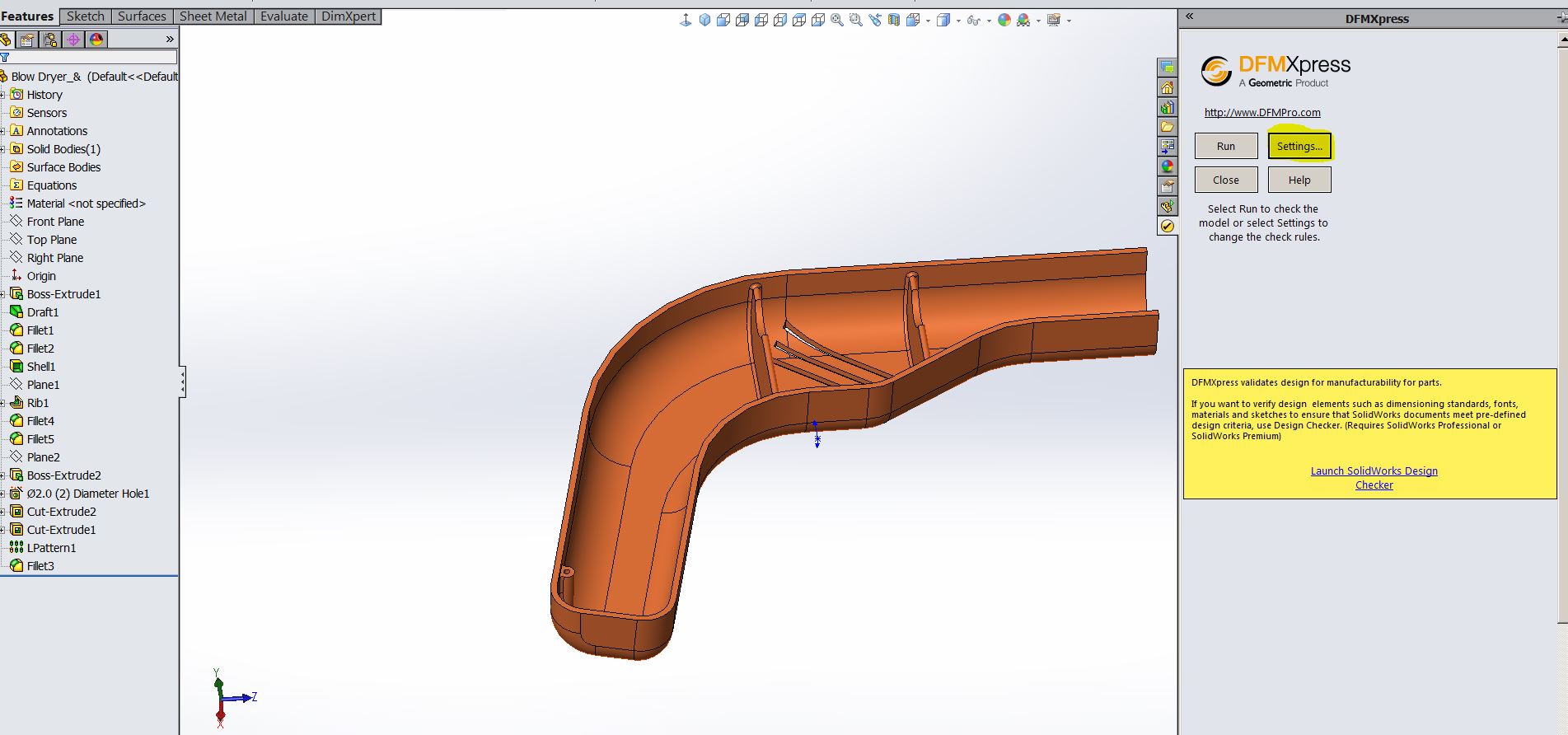The width and height of the screenshot is (1568, 735).
Task: Activate the Section View icon
Action: (x=894, y=21)
